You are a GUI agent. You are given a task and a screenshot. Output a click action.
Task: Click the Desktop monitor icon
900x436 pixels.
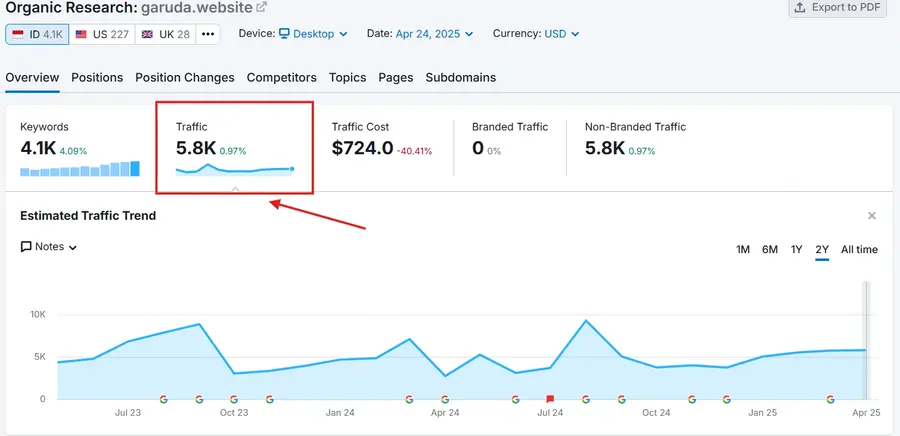click(284, 33)
